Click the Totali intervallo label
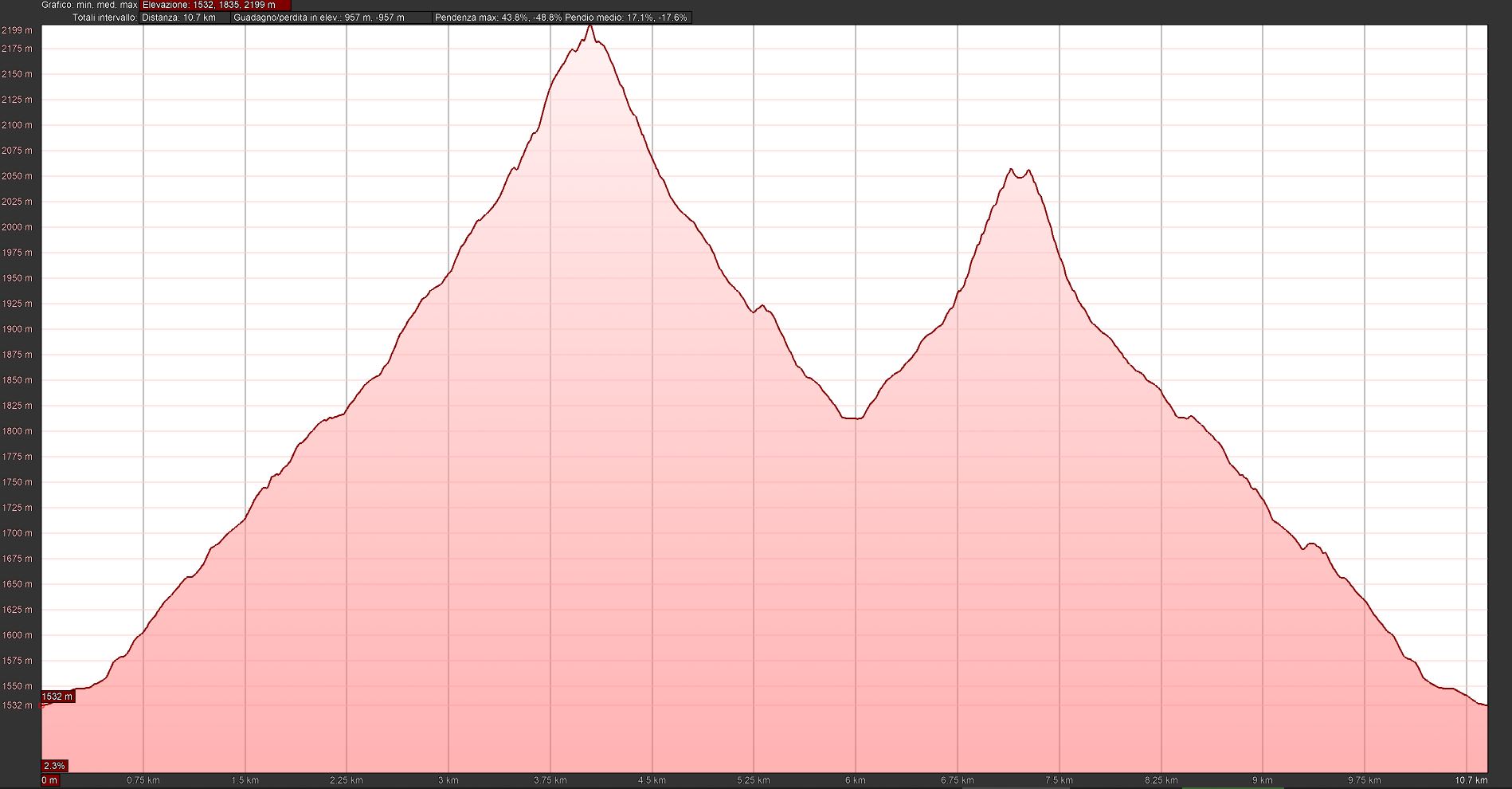This screenshot has width=1512, height=789. [104, 18]
